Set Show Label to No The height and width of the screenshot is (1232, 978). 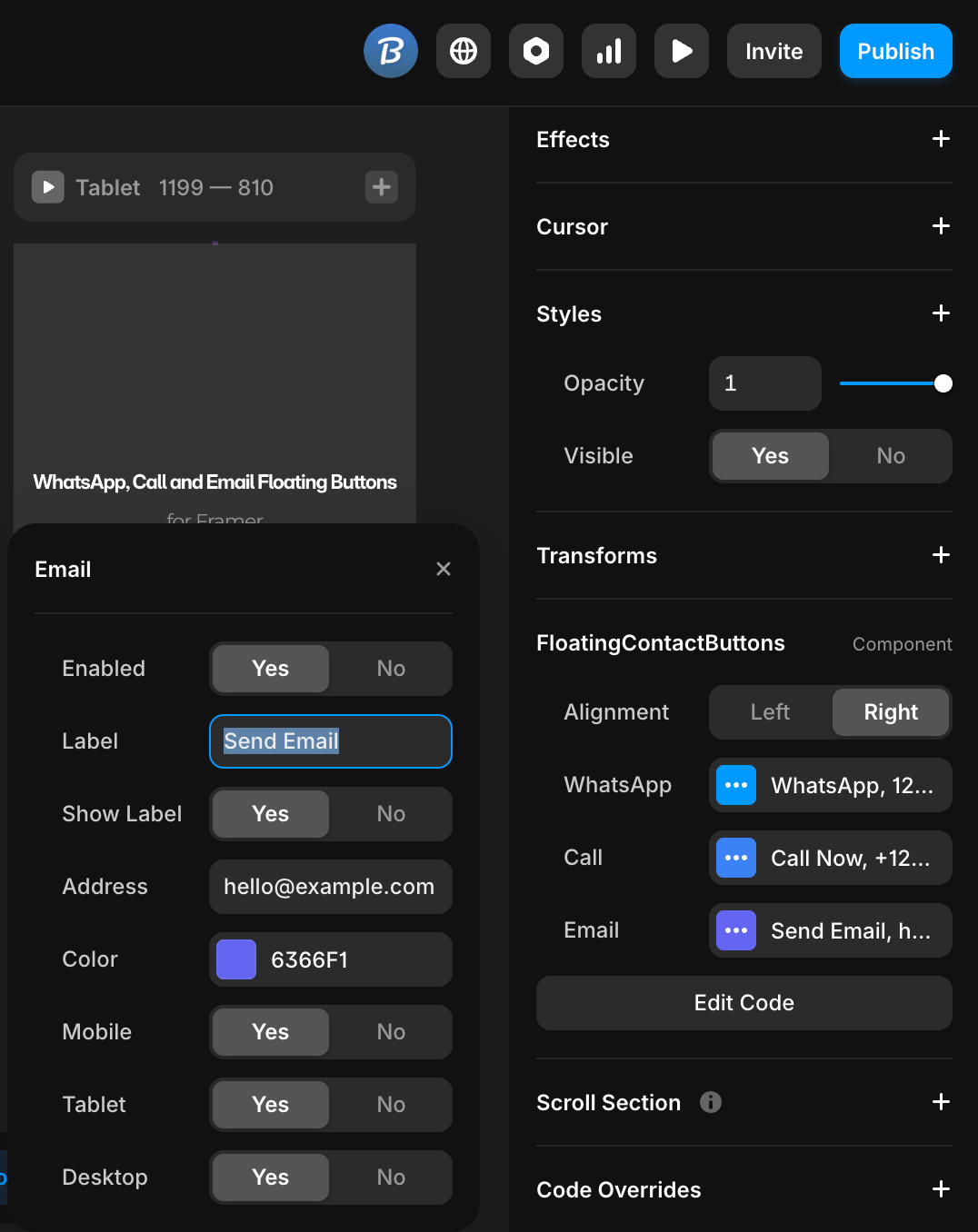pyautogui.click(x=391, y=814)
